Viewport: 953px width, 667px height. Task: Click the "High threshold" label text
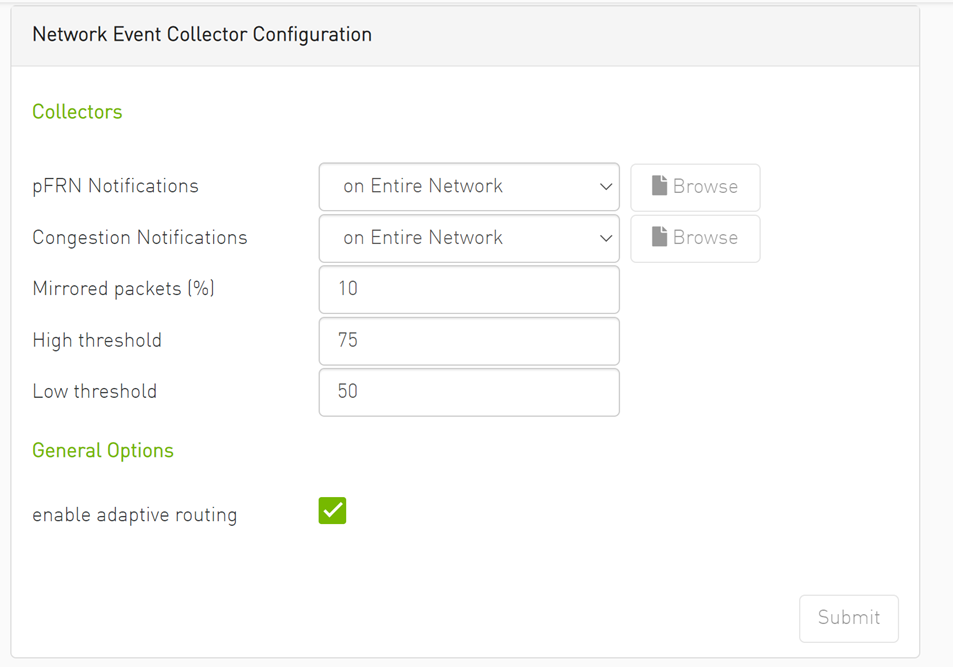[x=97, y=341]
